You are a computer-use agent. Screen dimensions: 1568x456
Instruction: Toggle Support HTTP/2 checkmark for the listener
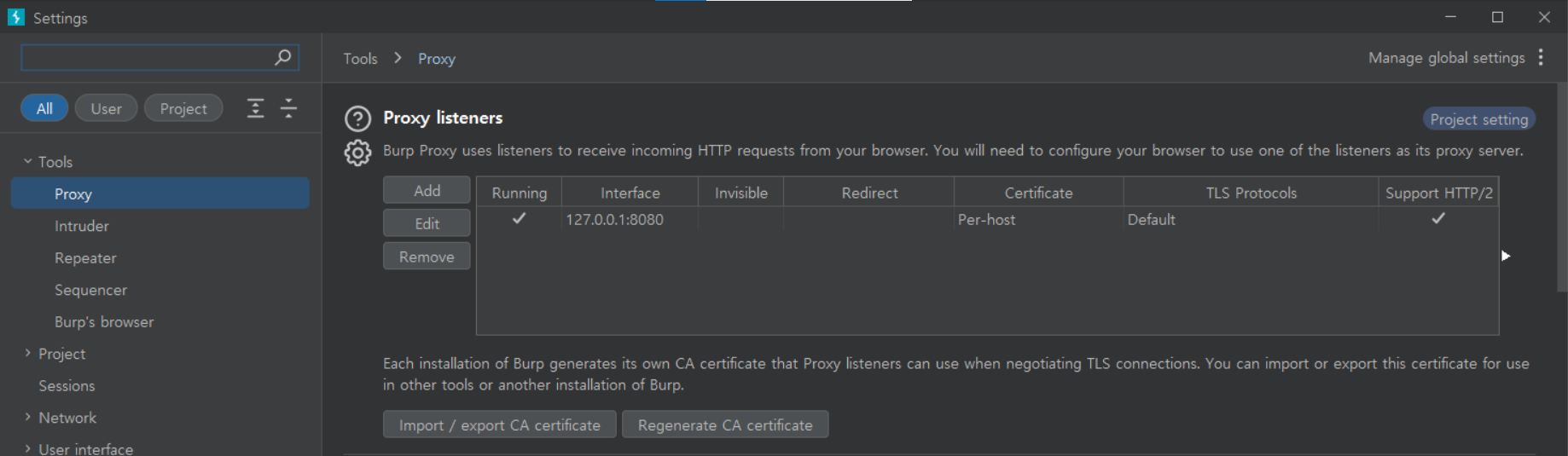pos(1438,218)
